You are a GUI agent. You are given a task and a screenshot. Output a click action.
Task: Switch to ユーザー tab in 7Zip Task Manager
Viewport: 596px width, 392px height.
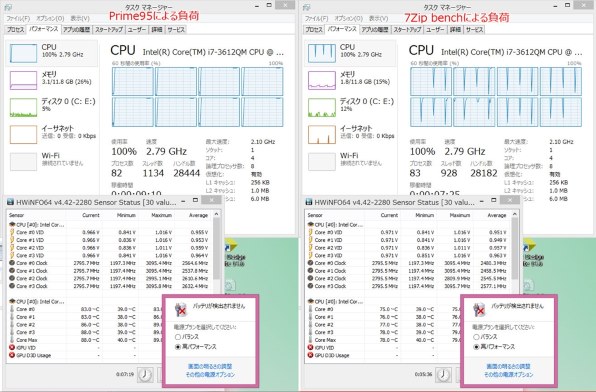pyautogui.click(x=435, y=29)
